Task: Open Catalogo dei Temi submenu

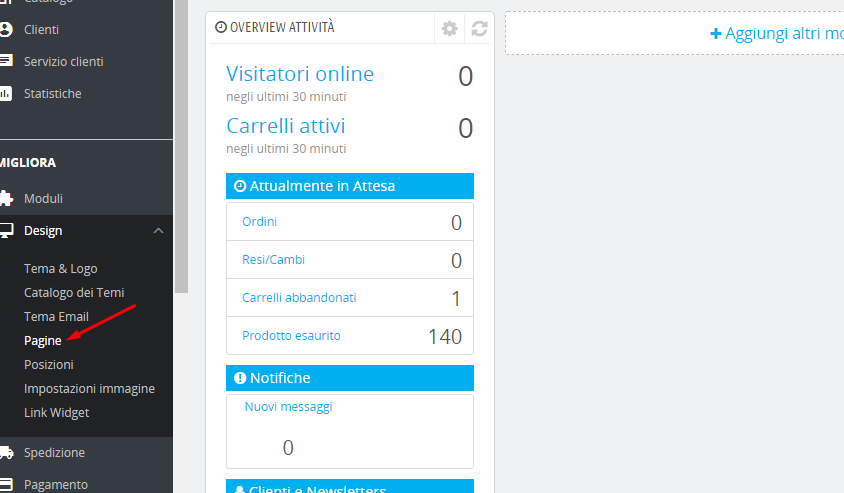Action: click(x=74, y=292)
